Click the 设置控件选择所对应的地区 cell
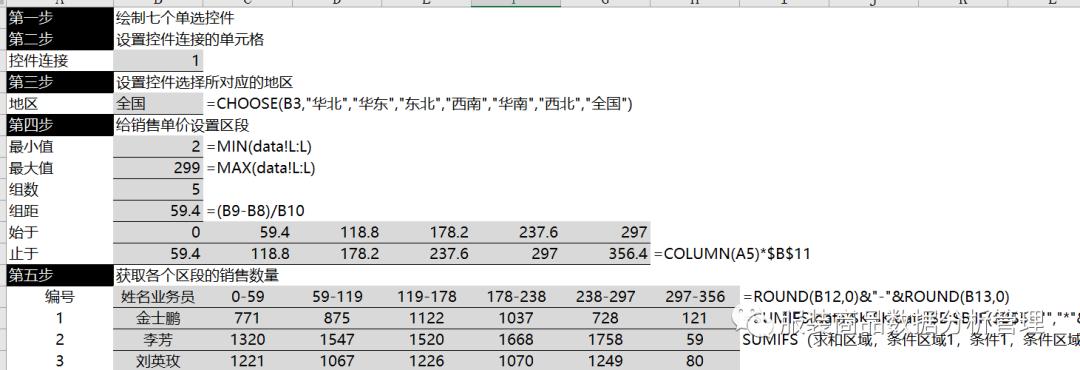This screenshot has width=1080, height=370. point(204,83)
